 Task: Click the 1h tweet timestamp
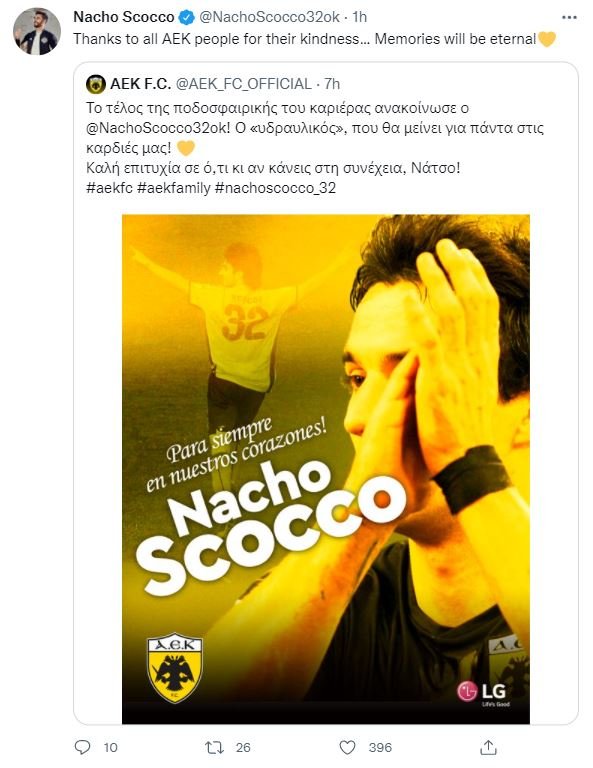360,17
